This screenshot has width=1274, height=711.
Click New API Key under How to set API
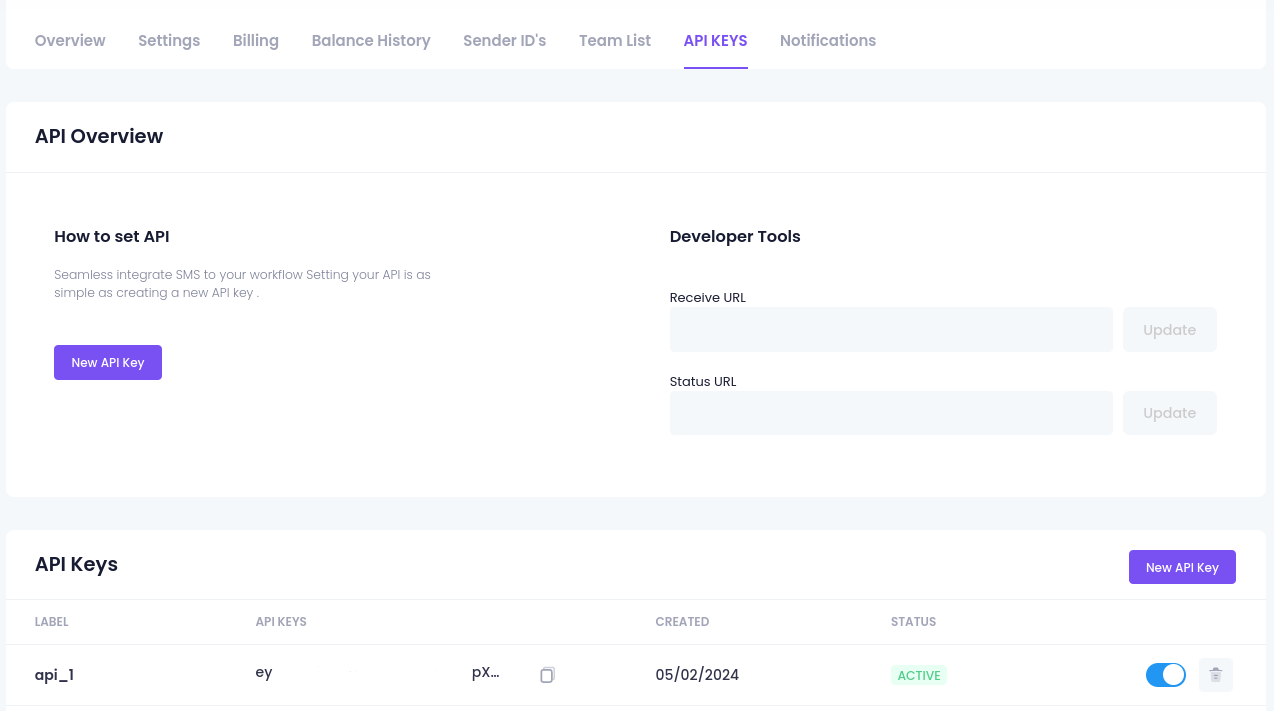pyautogui.click(x=108, y=363)
